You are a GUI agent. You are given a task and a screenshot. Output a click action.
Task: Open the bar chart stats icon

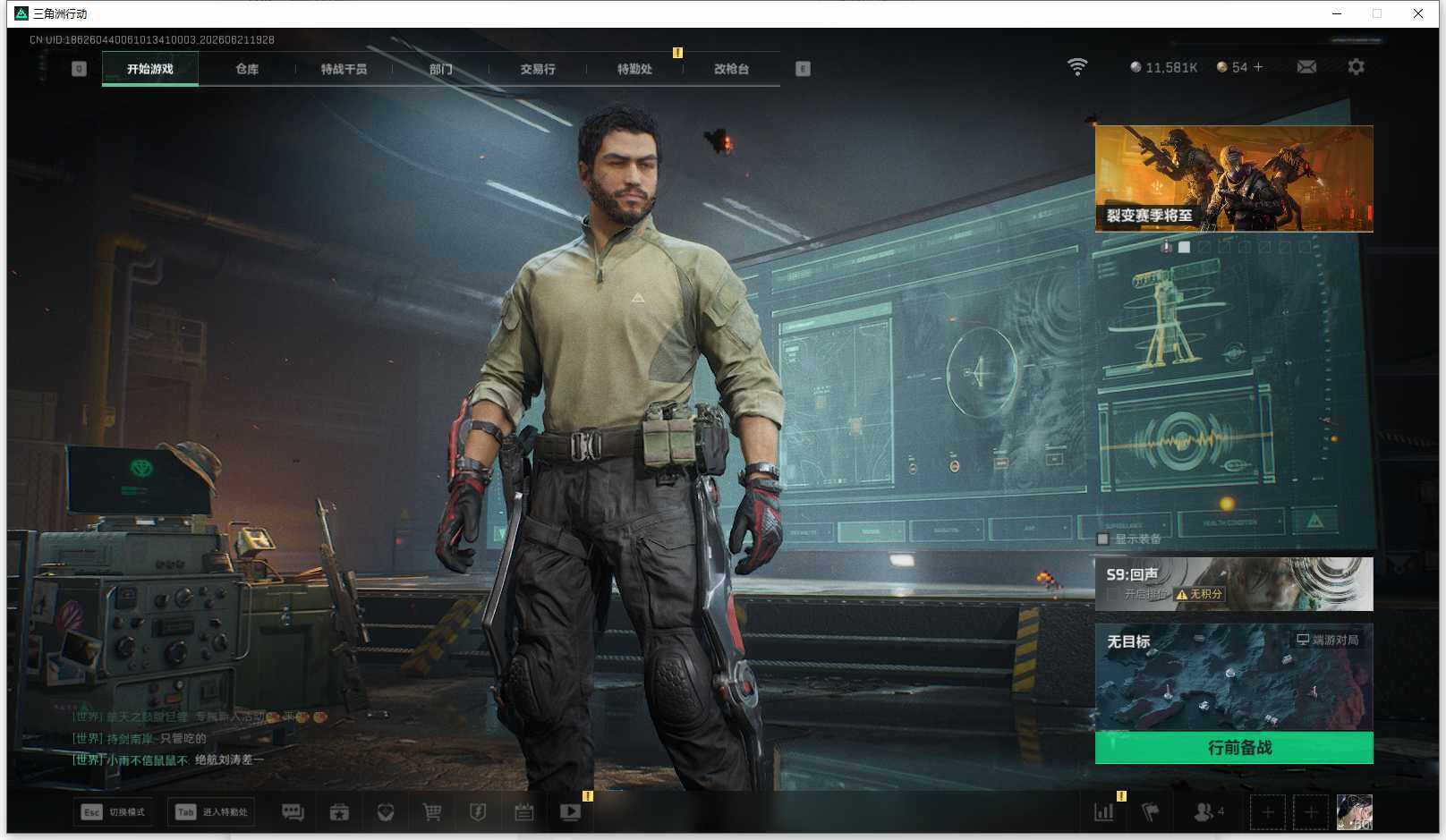coord(1104,812)
